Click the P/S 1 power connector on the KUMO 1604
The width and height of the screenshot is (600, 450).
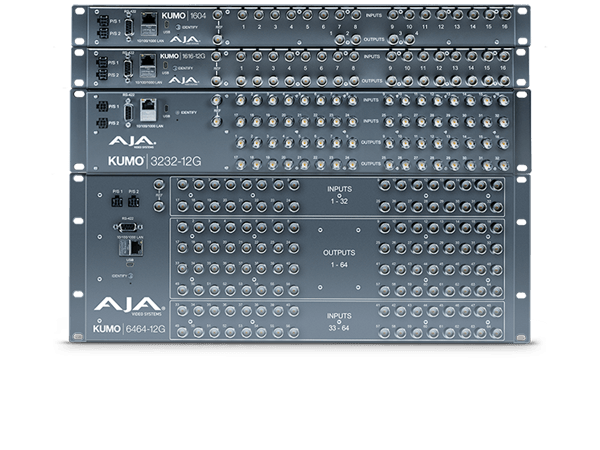pos(103,20)
